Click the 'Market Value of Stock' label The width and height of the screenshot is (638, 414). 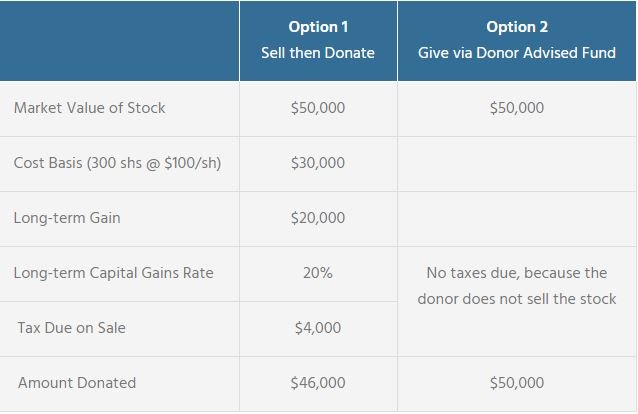click(90, 108)
